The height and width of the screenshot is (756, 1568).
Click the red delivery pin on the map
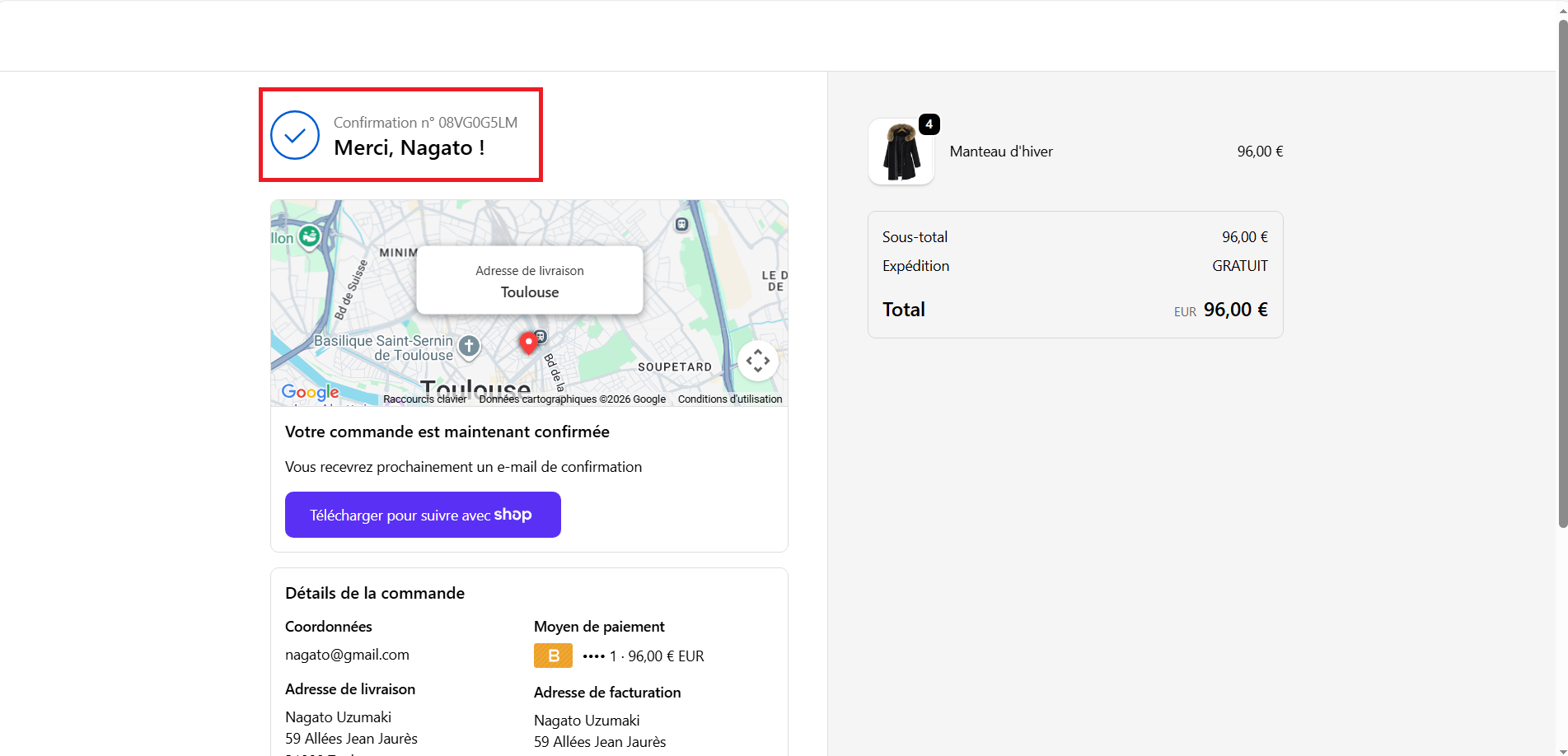(x=529, y=343)
